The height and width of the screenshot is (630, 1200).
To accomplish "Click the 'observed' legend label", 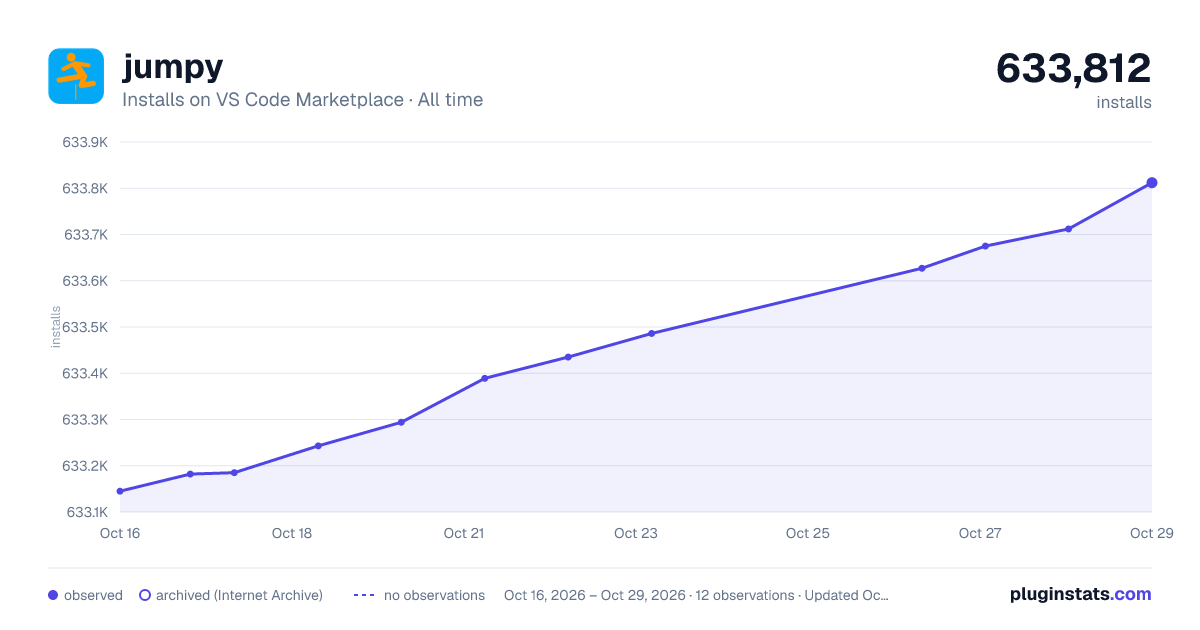I will pyautogui.click(x=93, y=595).
